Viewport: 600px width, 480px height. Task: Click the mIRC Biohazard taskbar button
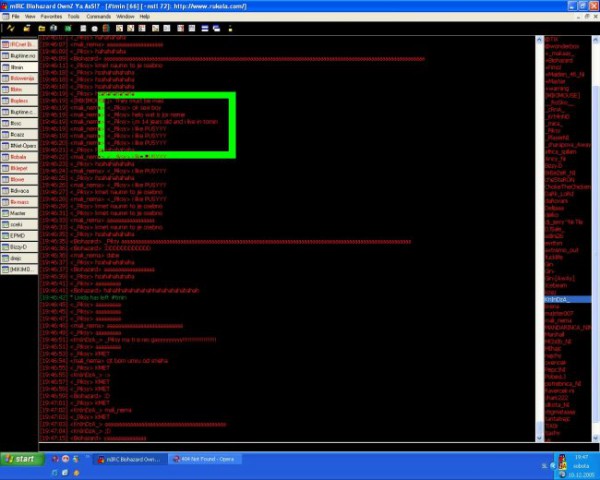coord(131,459)
